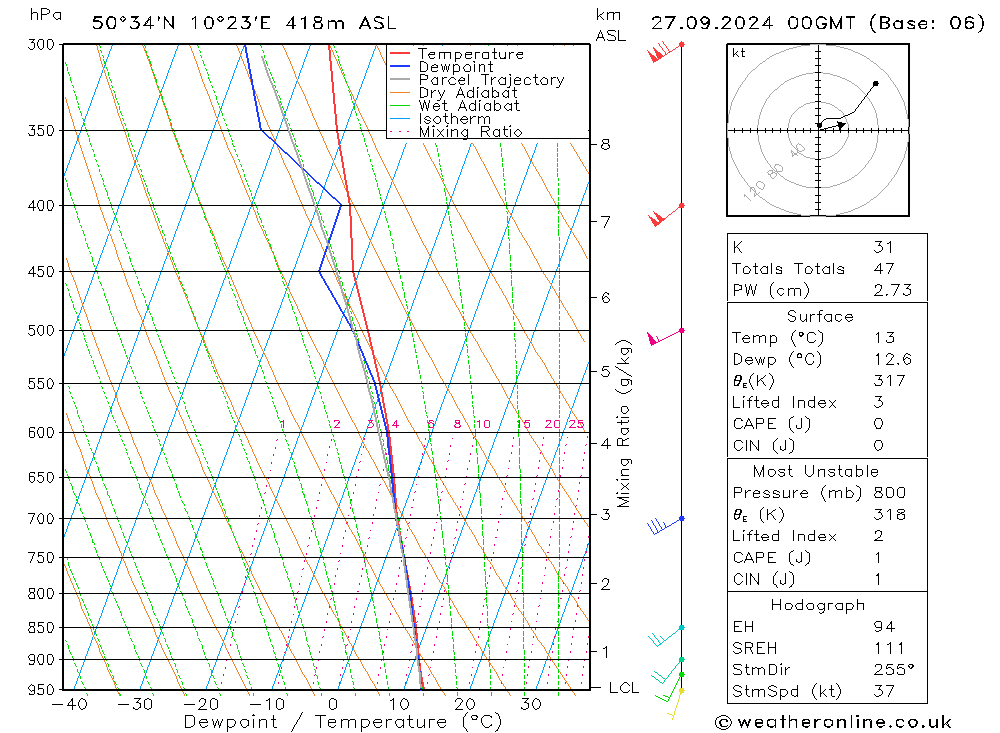This screenshot has width=1000, height=733.
Task: Click the 'Totals Totals' row label
Action: tap(788, 269)
